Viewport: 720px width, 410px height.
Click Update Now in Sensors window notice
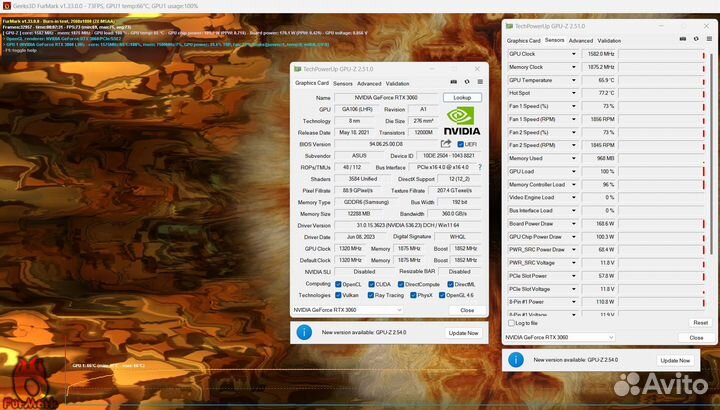[x=675, y=360]
